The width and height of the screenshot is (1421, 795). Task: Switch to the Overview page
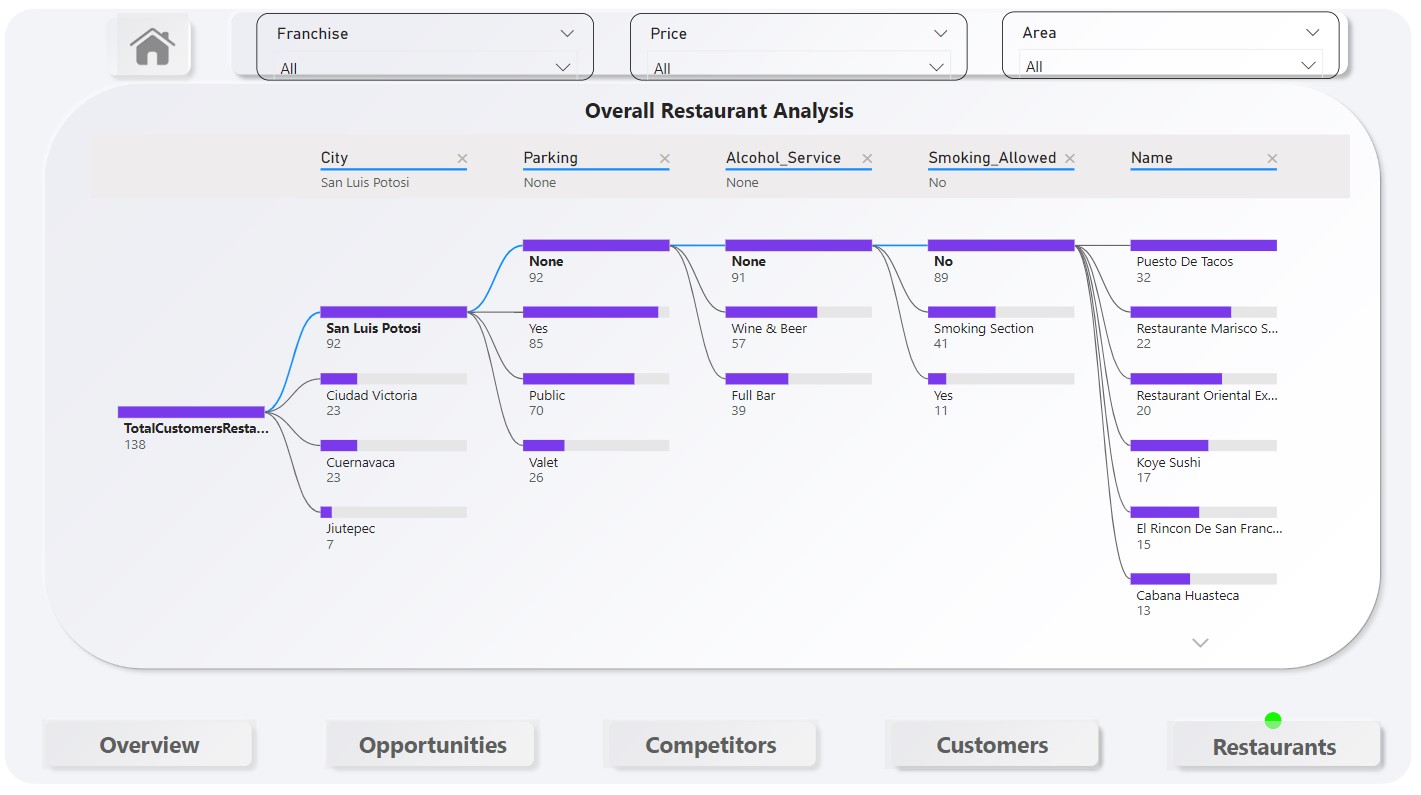[148, 745]
